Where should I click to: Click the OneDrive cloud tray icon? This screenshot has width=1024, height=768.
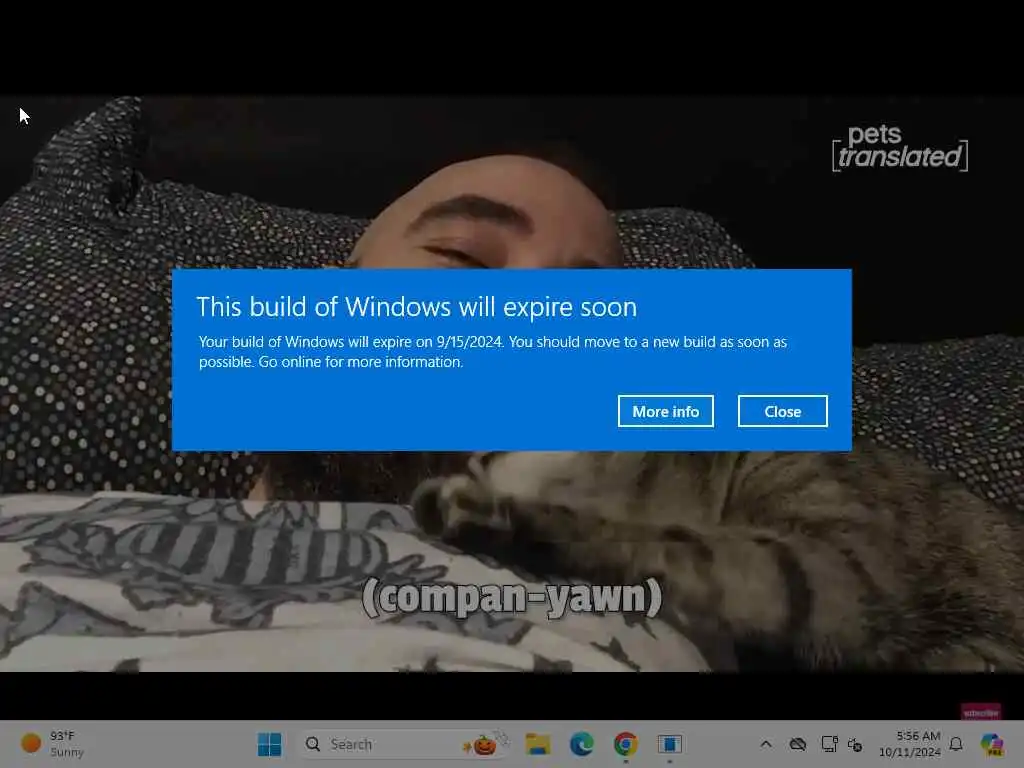[797, 744]
